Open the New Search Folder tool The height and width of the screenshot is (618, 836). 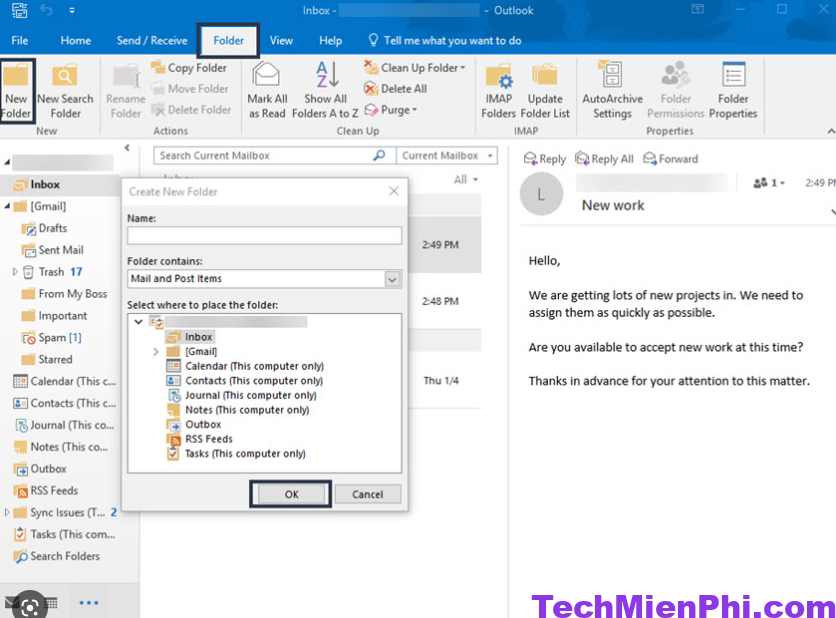65,88
